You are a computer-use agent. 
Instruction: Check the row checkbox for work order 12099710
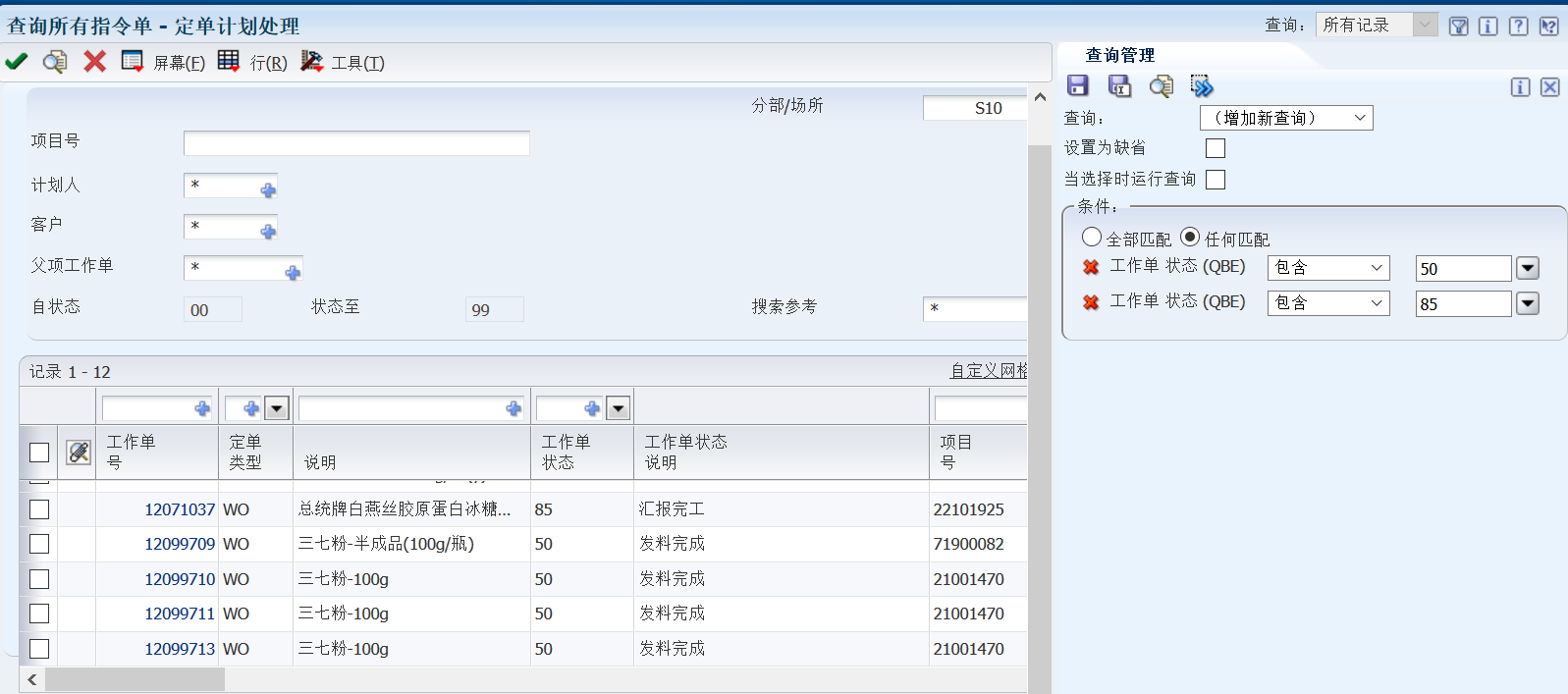pos(39,579)
